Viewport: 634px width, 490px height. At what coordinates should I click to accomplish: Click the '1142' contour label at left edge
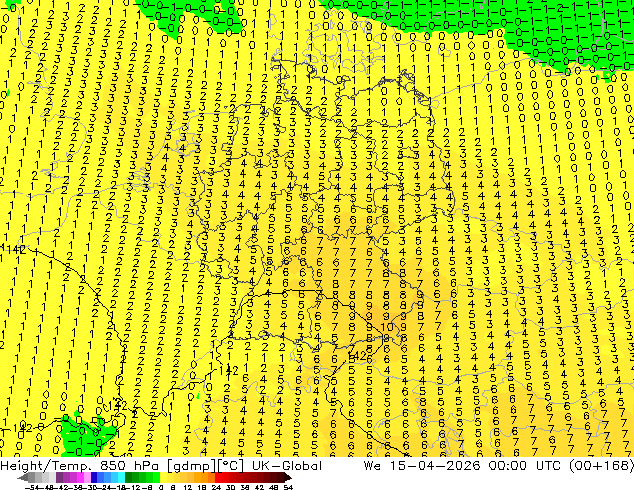click(13, 249)
